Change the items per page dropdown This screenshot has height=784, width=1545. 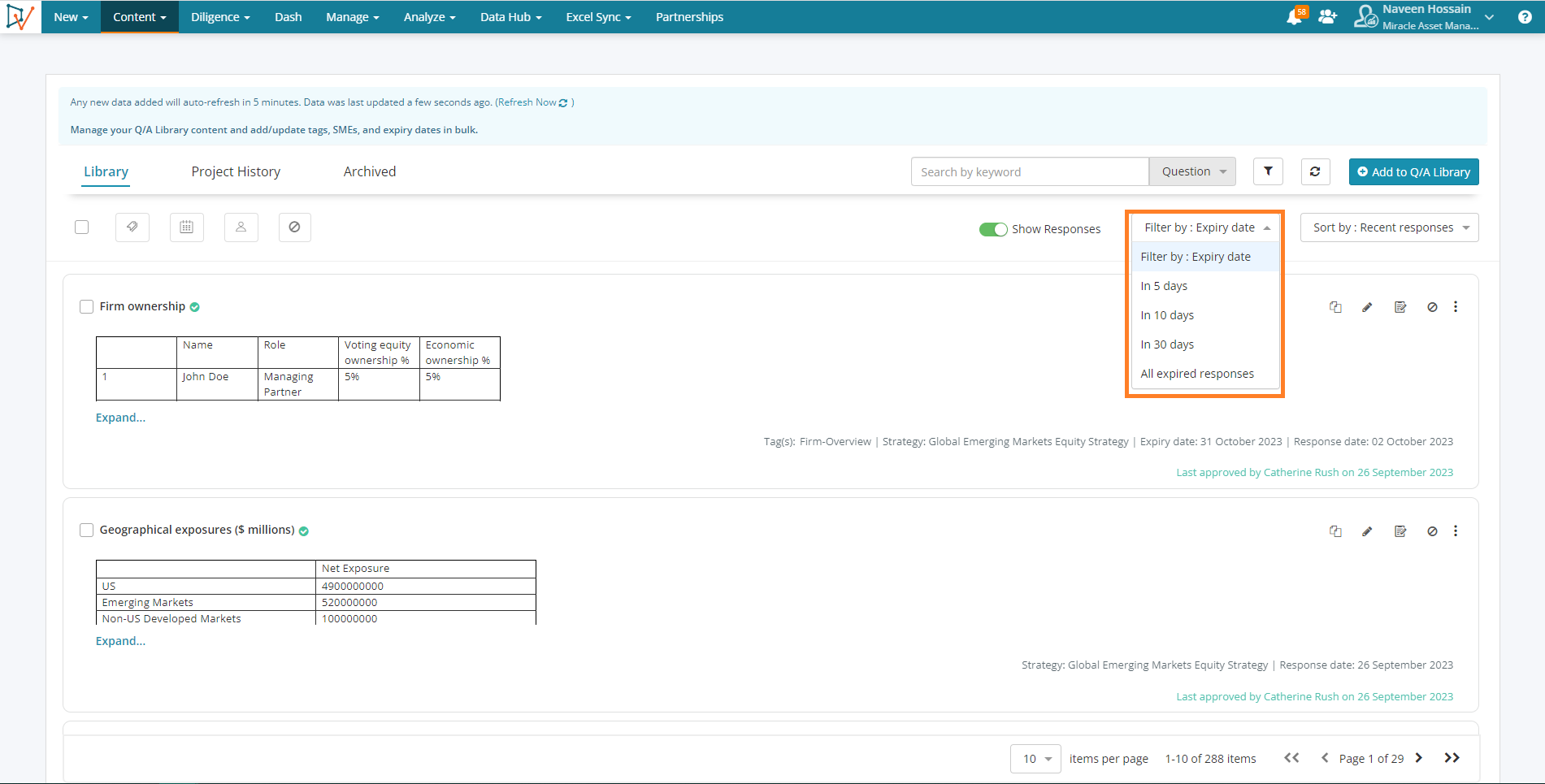(1036, 759)
